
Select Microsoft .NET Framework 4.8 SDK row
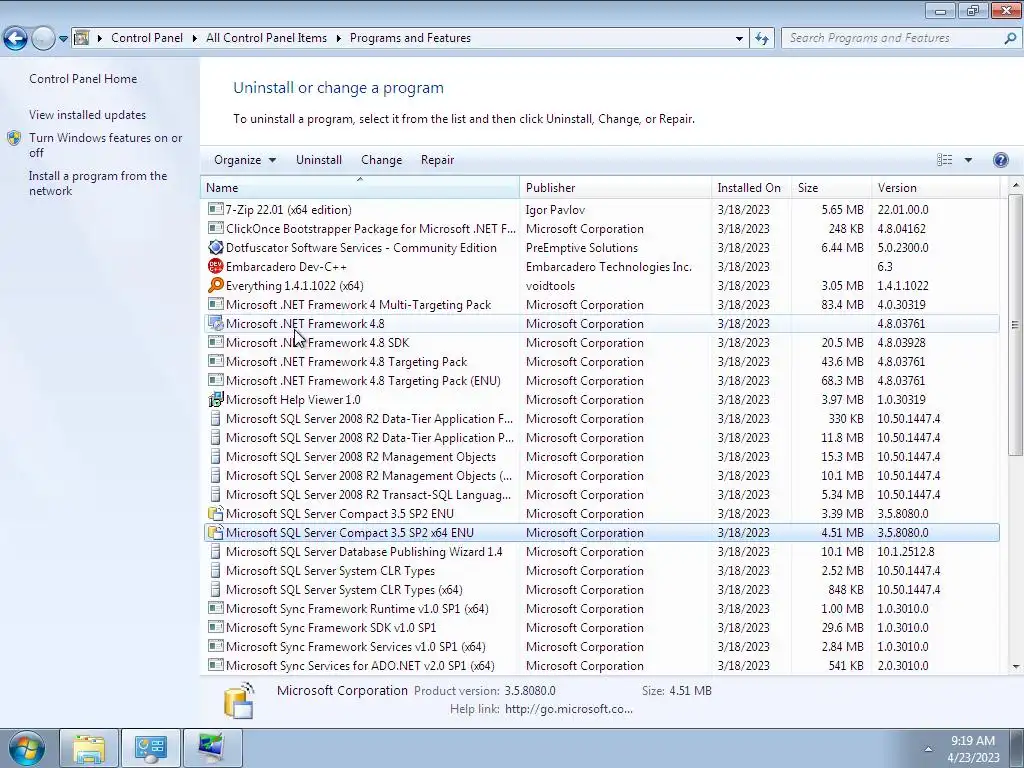(601, 342)
